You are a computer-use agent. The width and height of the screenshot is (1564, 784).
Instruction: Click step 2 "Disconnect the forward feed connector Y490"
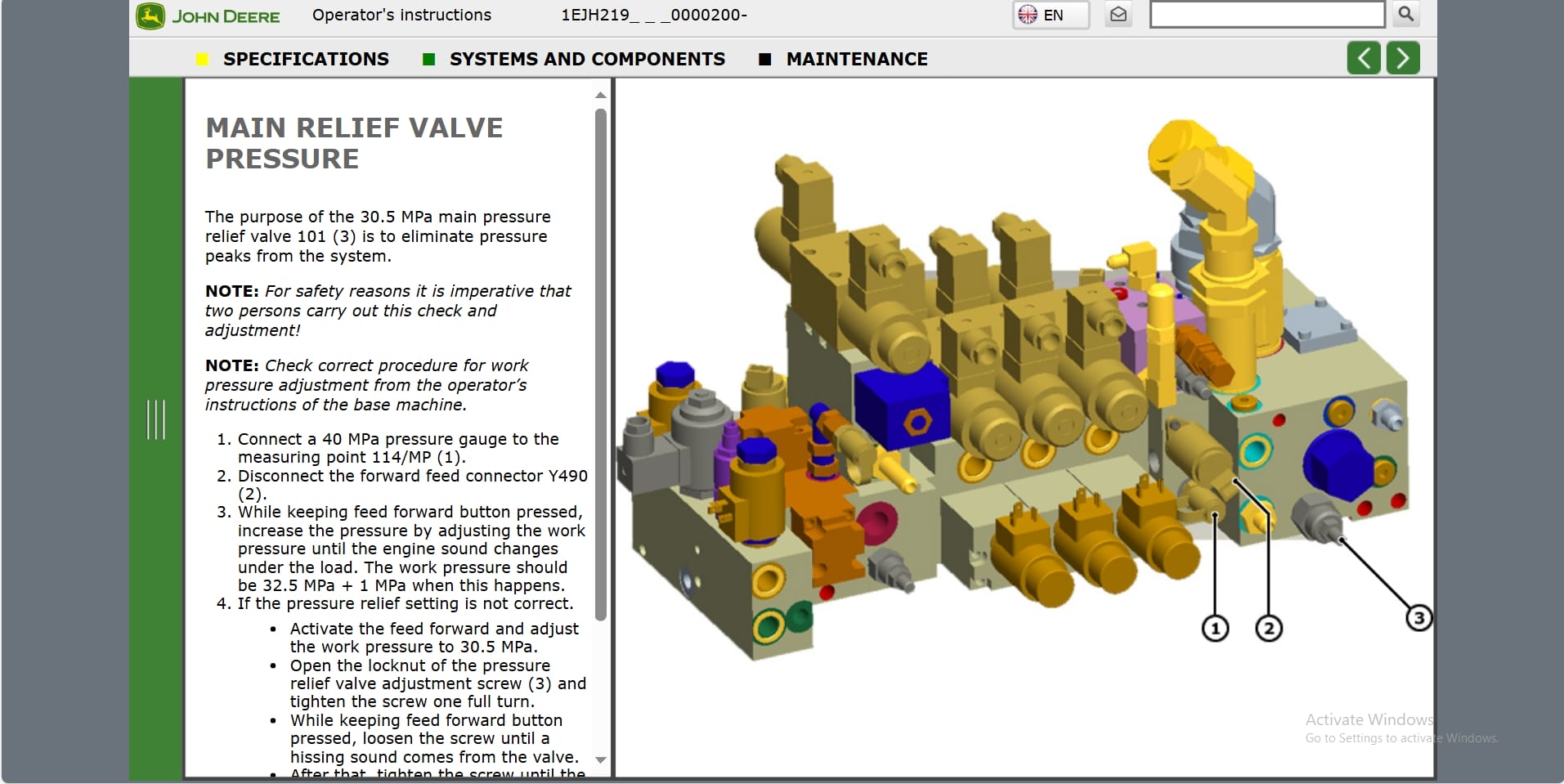(413, 485)
